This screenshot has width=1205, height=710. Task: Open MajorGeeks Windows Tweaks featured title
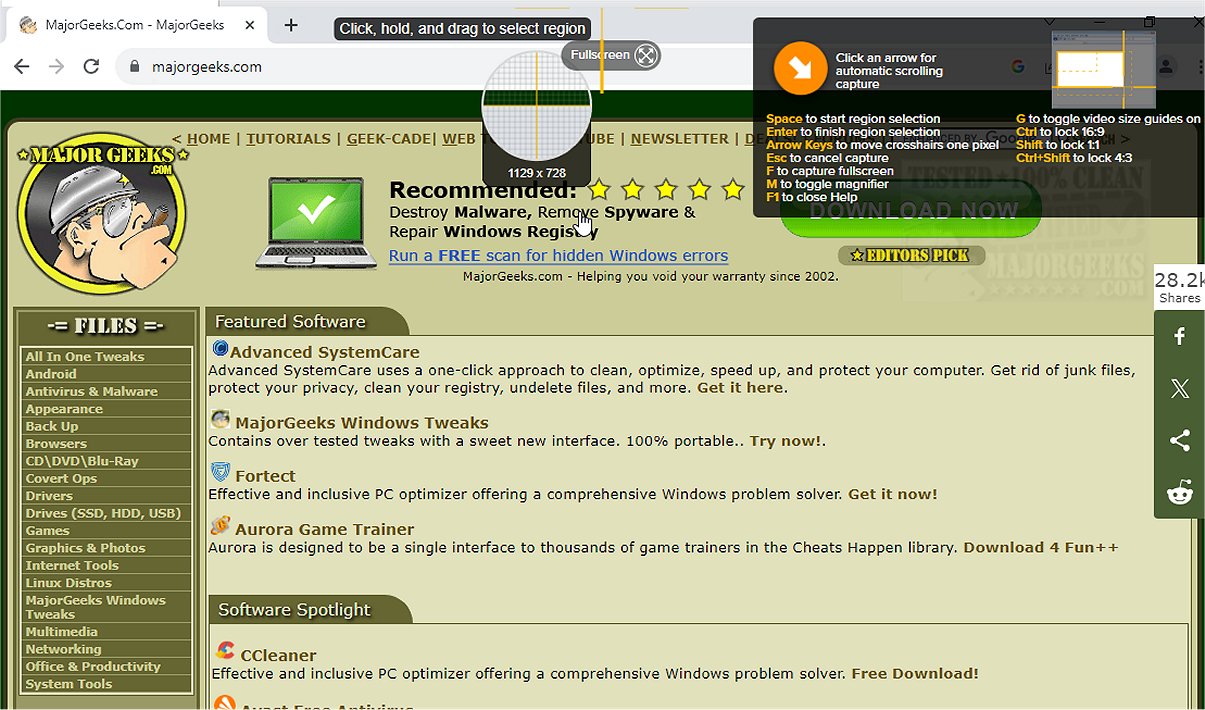[x=362, y=423]
